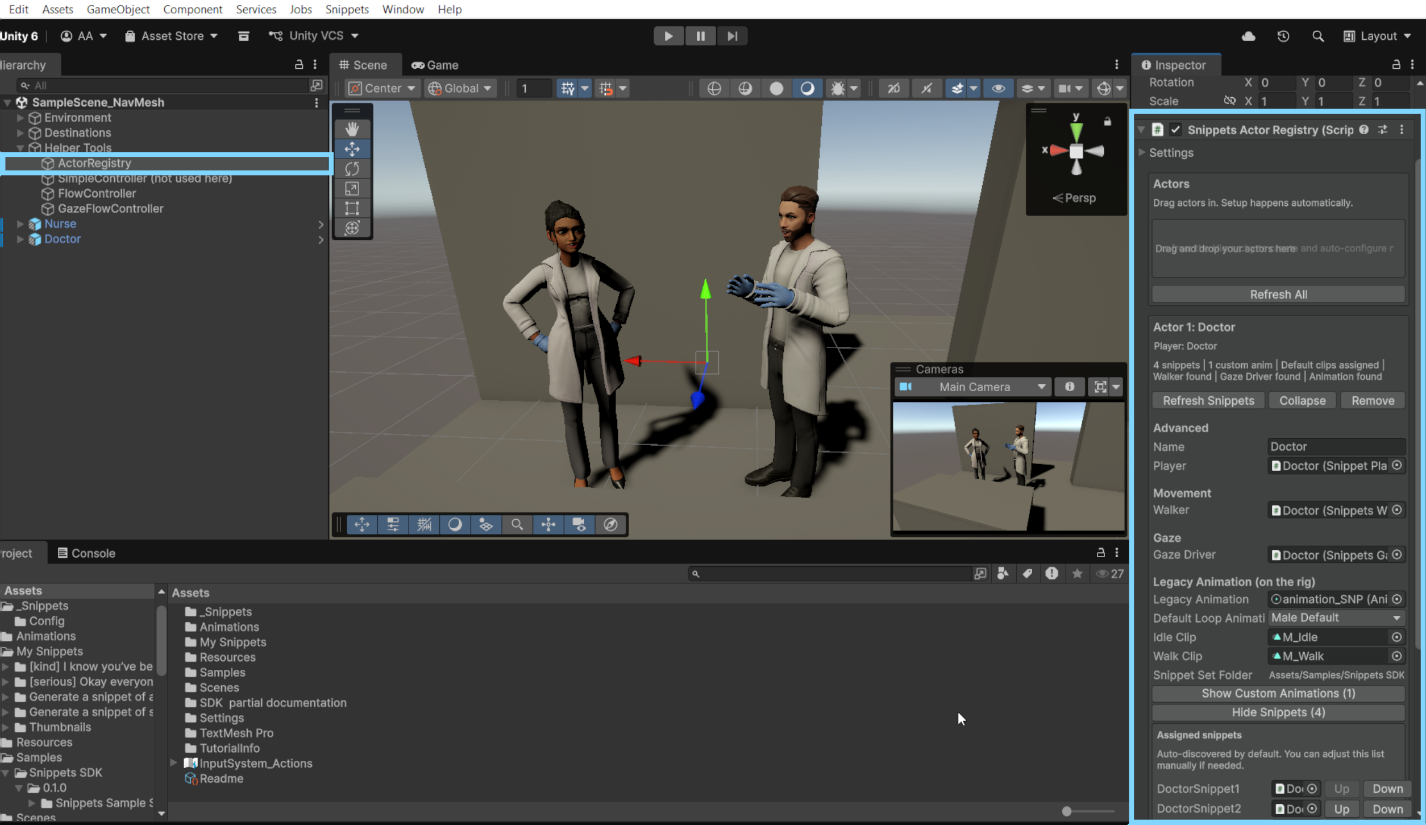This screenshot has width=1426, height=825.
Task: Toggle the Hierarchy panel lock
Action: click(x=299, y=65)
